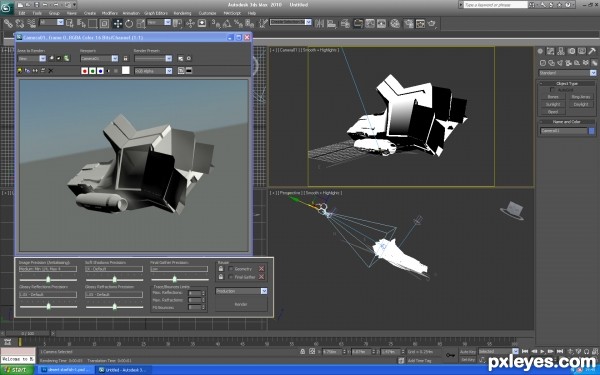Toggle the Final Gather reuse lock icon
Viewport: 600px width, 375px height.
click(x=221, y=277)
